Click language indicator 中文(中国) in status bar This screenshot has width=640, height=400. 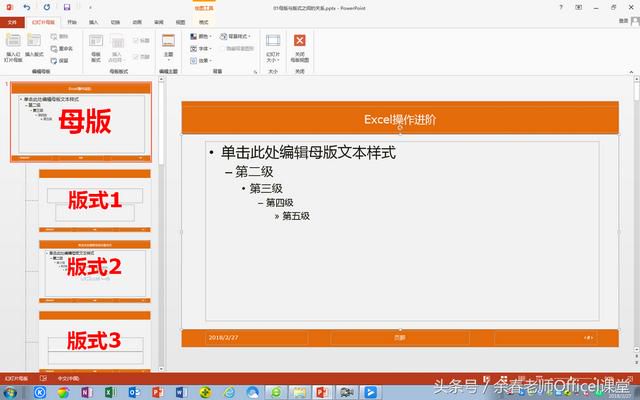coord(68,378)
